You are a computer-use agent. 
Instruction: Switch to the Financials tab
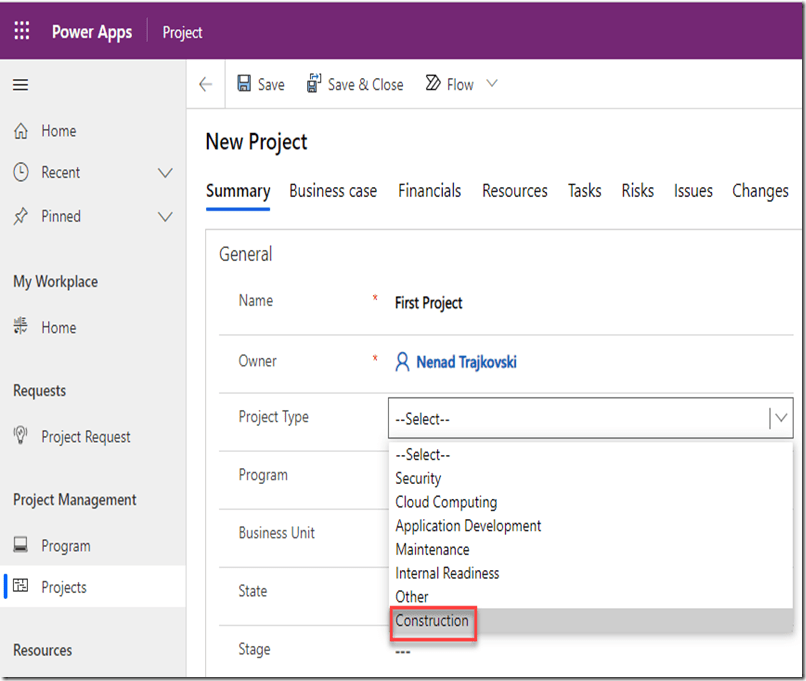tap(429, 191)
